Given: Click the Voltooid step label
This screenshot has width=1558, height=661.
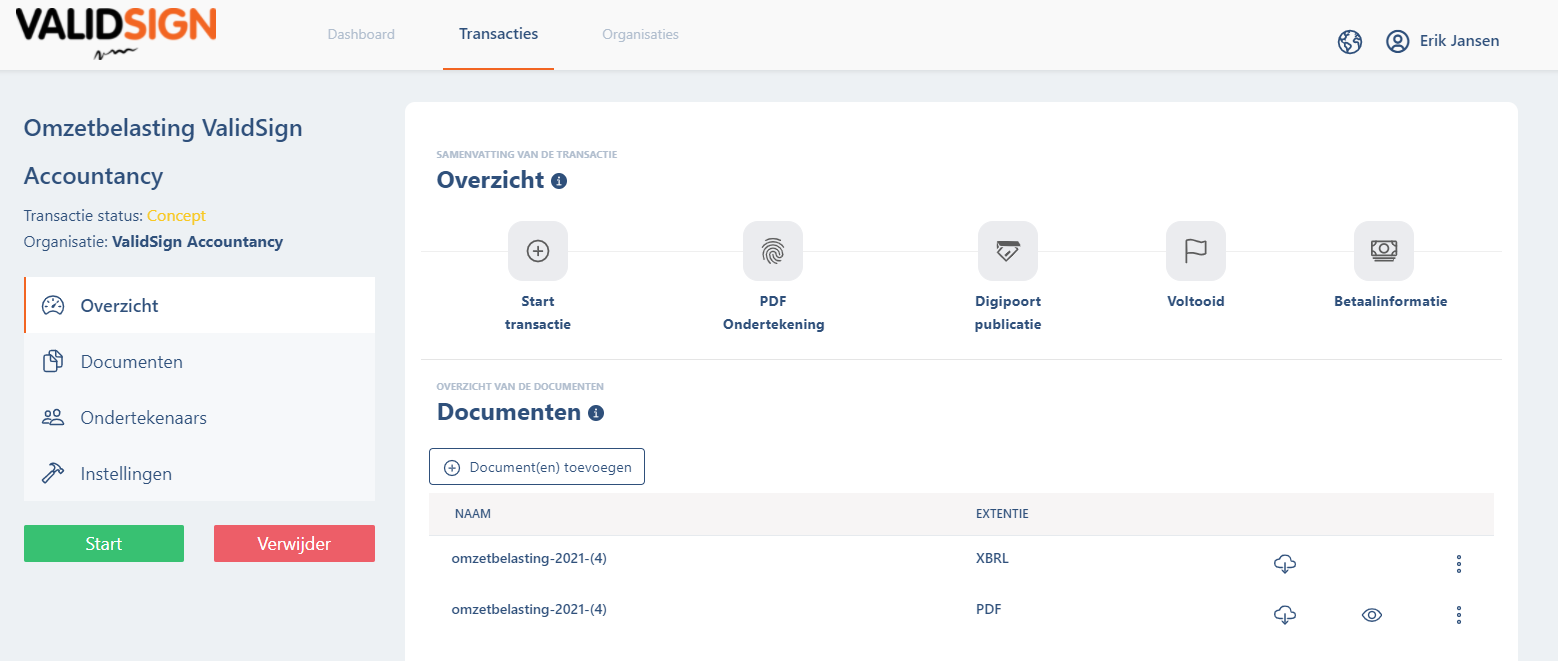Looking at the screenshot, I should coord(1196,301).
